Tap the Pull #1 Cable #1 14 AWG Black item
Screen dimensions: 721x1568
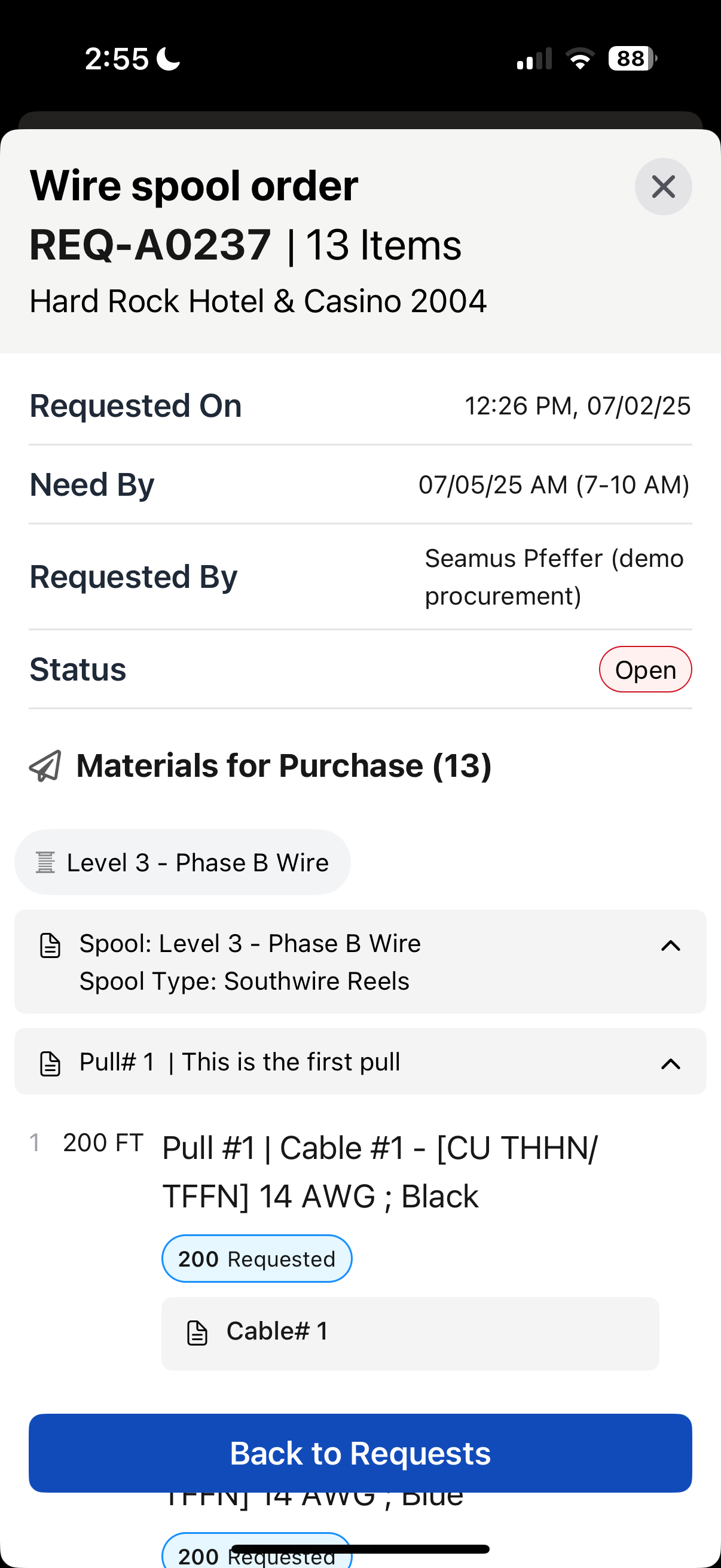coord(380,1172)
